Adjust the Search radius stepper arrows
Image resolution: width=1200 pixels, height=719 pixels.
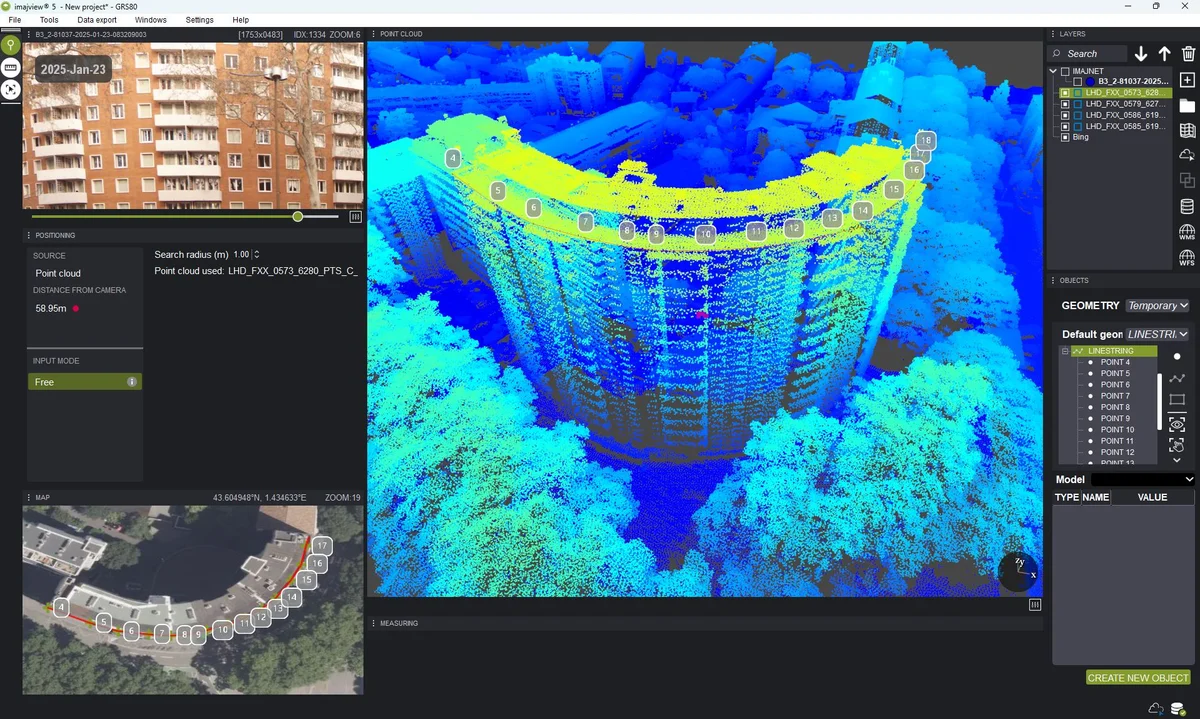(x=257, y=255)
